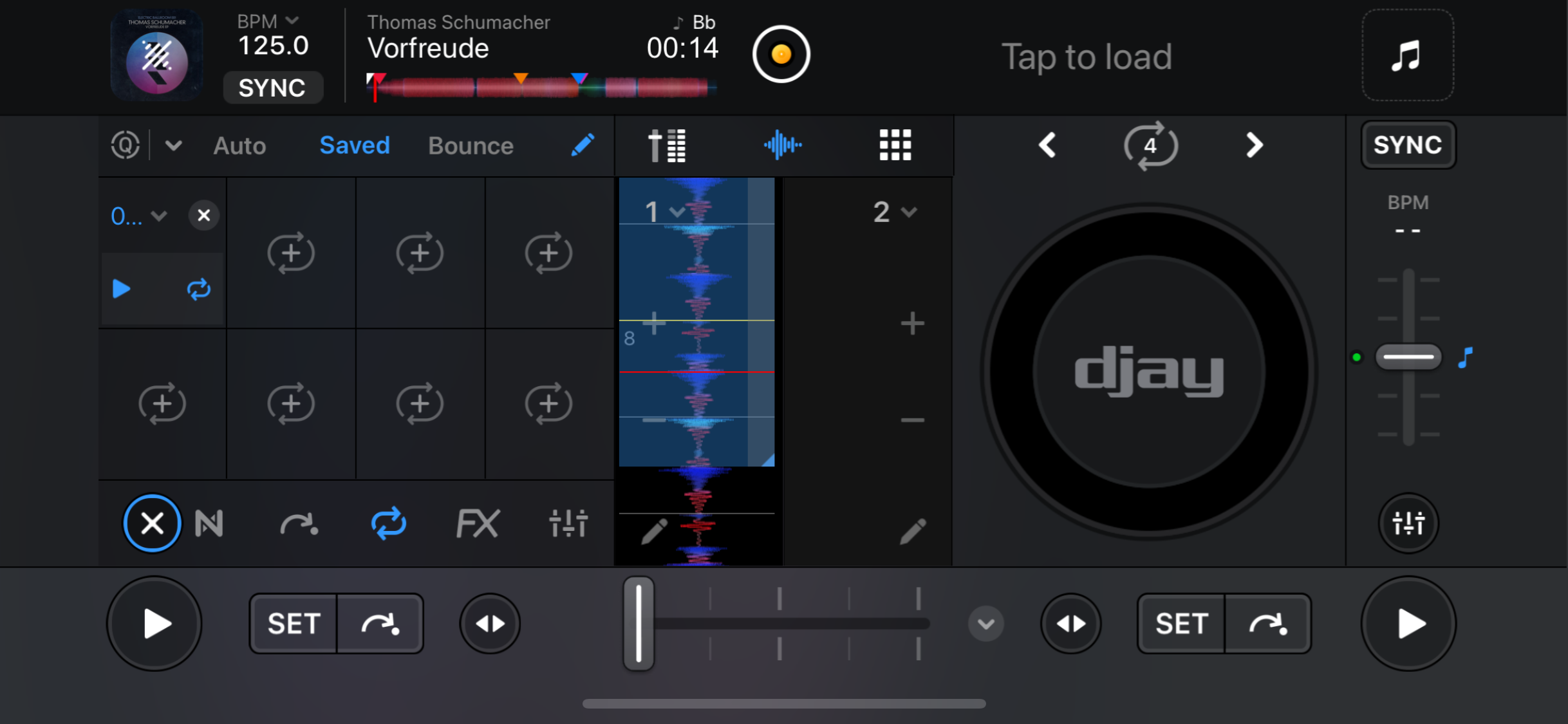Halve the right deck loop length
The height and width of the screenshot is (724, 1568).
[x=1047, y=145]
